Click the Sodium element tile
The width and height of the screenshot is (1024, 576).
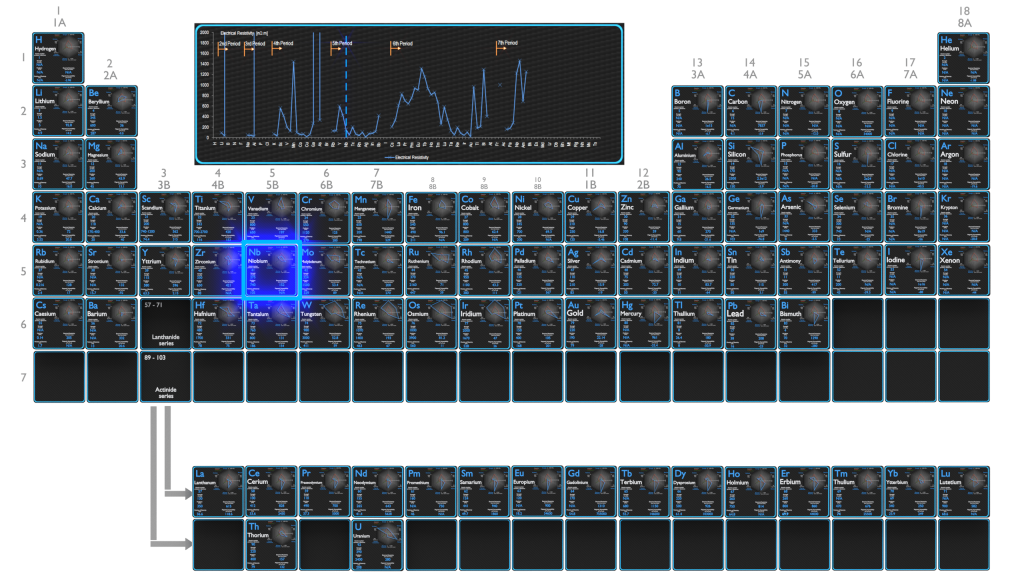[x=58, y=164]
